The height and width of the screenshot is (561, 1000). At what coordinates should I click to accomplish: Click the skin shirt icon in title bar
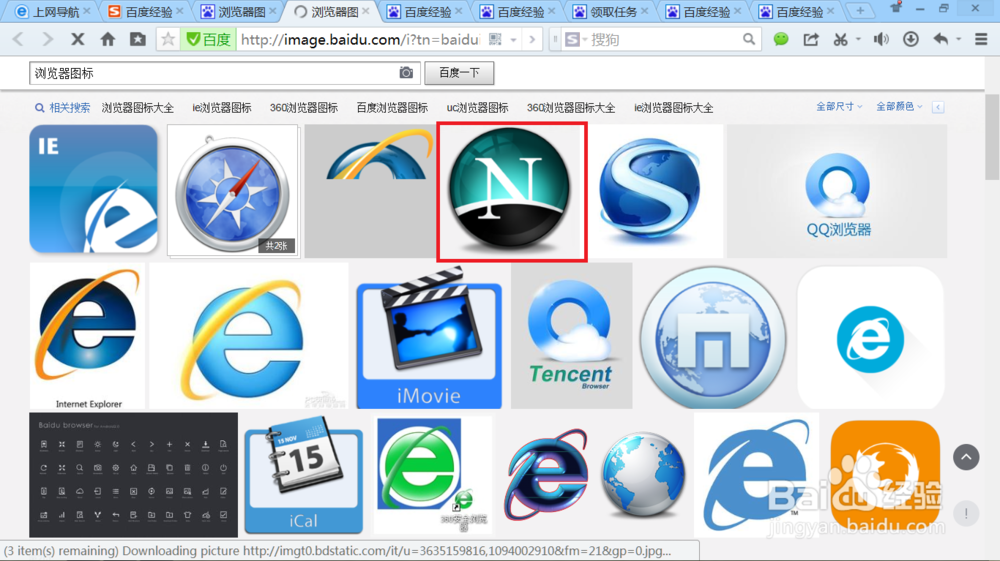[896, 8]
